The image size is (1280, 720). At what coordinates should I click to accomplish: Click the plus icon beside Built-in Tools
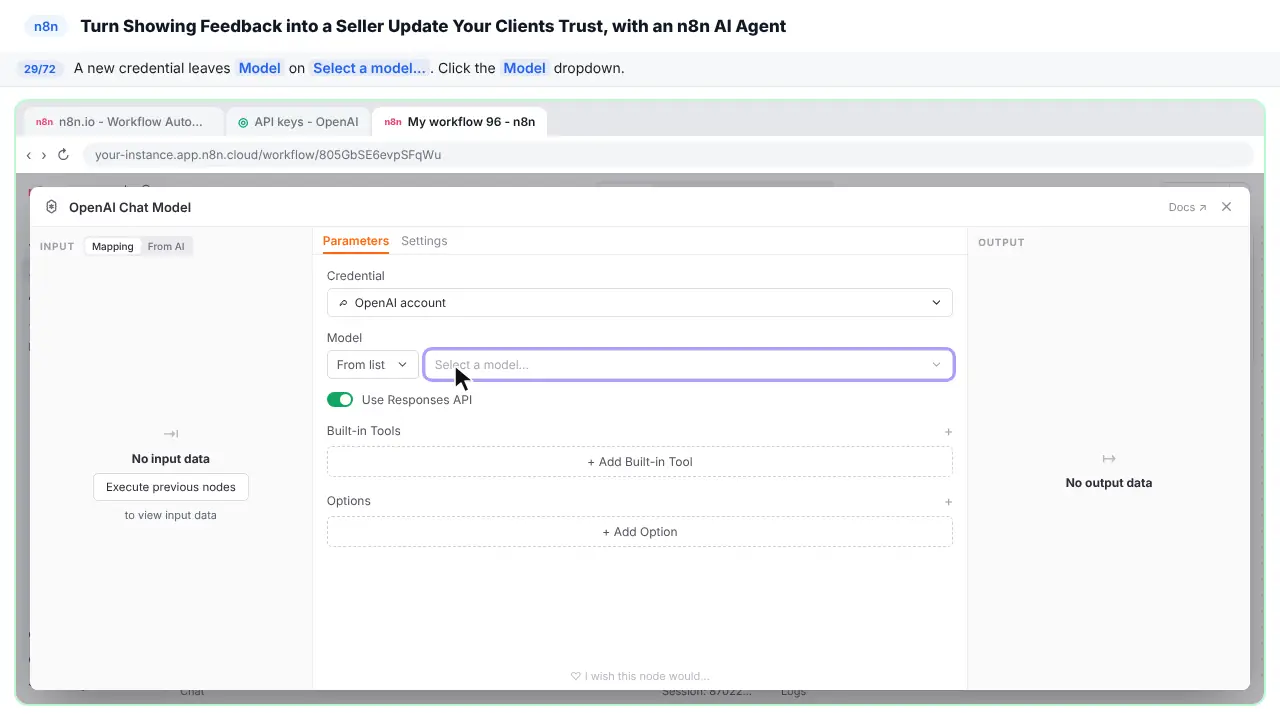[x=948, y=432]
